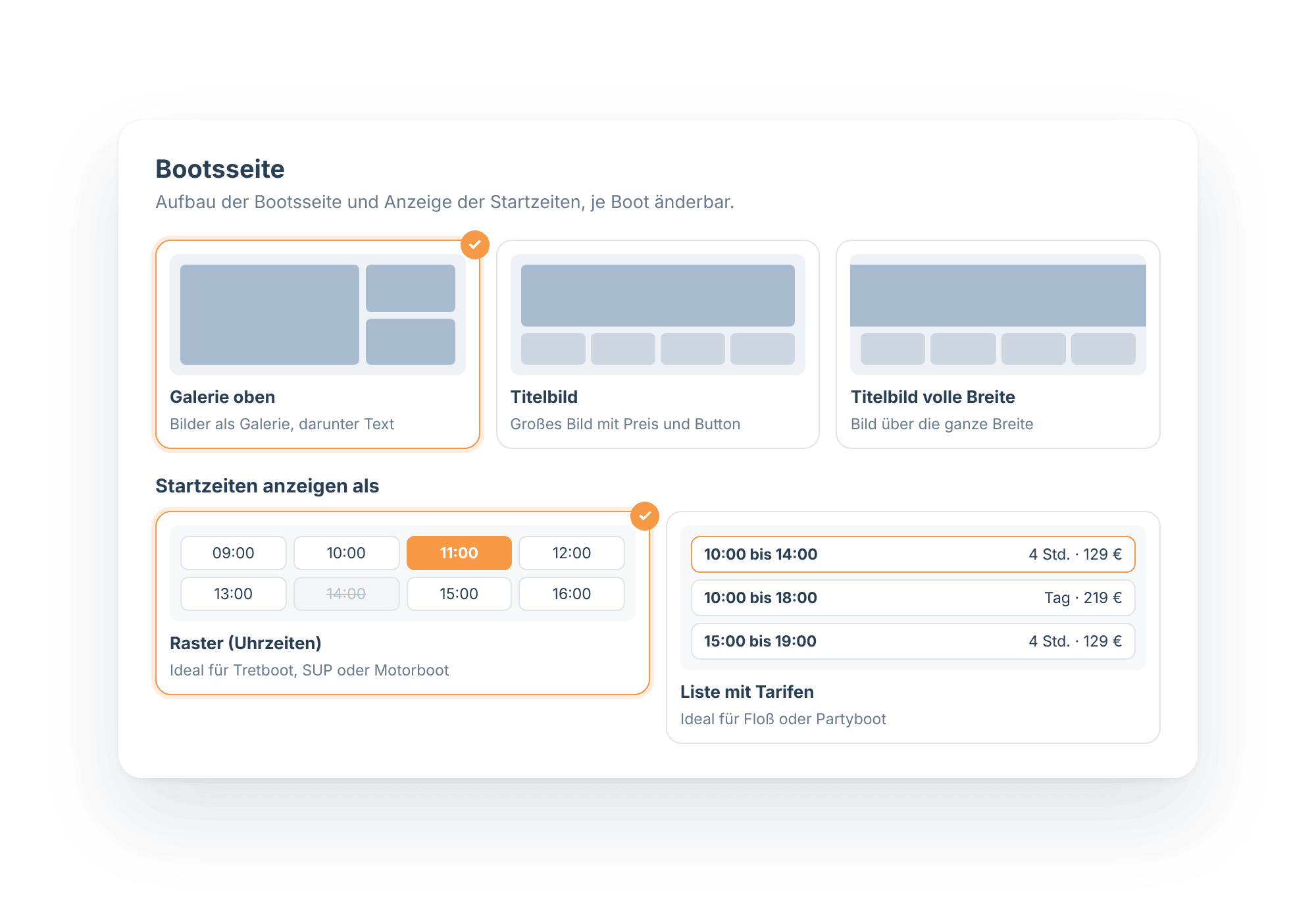Click the Titelbild preview thumbnail

(658, 315)
